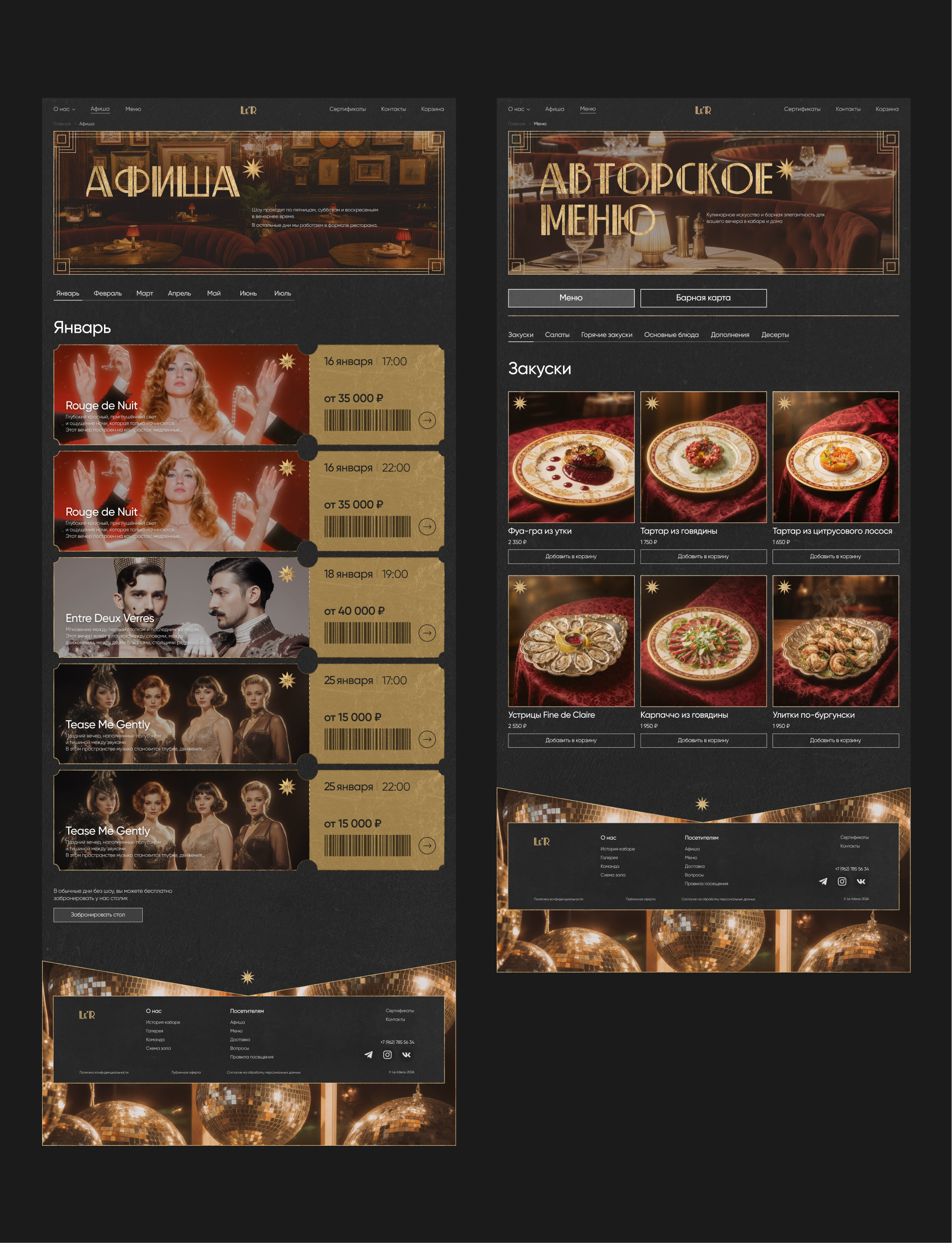Click Афиша nav link on Меню page
This screenshot has height=1243, width=952.
coord(554,109)
